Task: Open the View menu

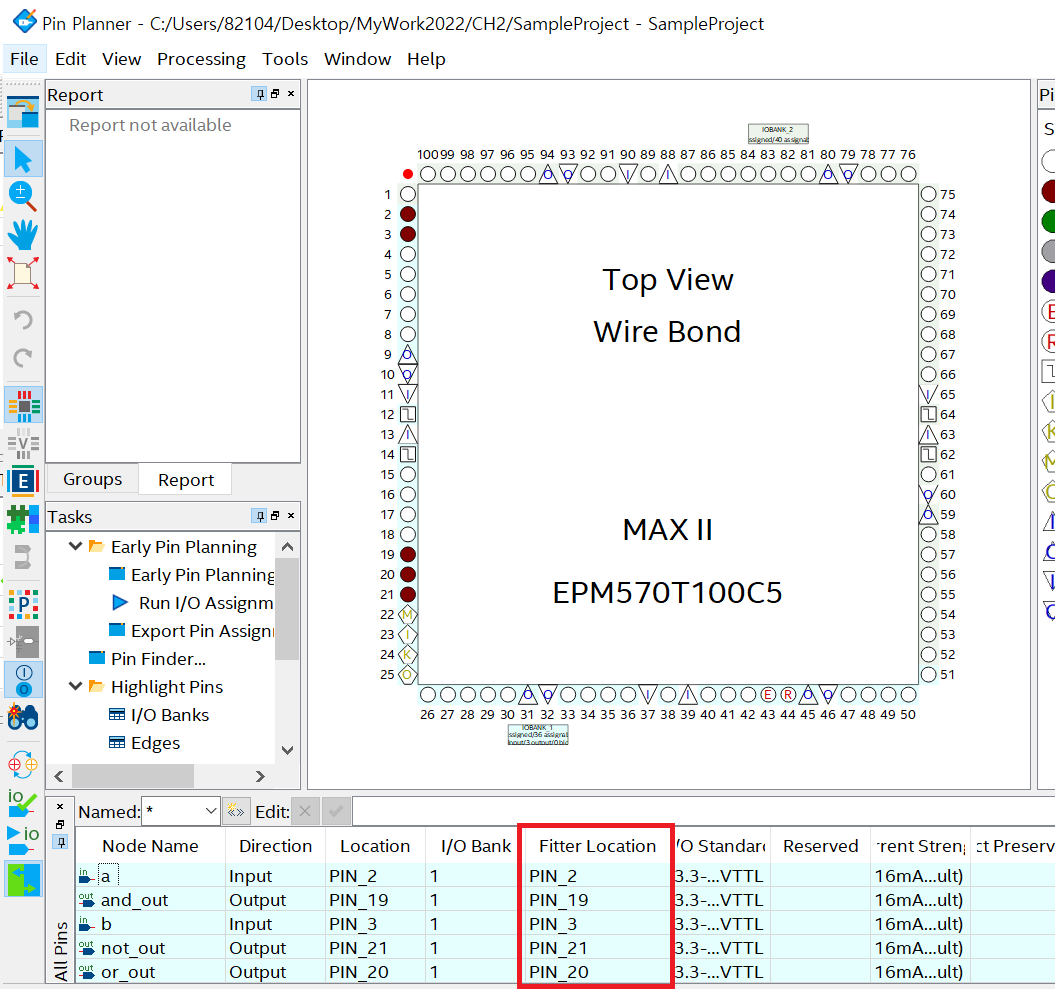Action: click(x=122, y=59)
